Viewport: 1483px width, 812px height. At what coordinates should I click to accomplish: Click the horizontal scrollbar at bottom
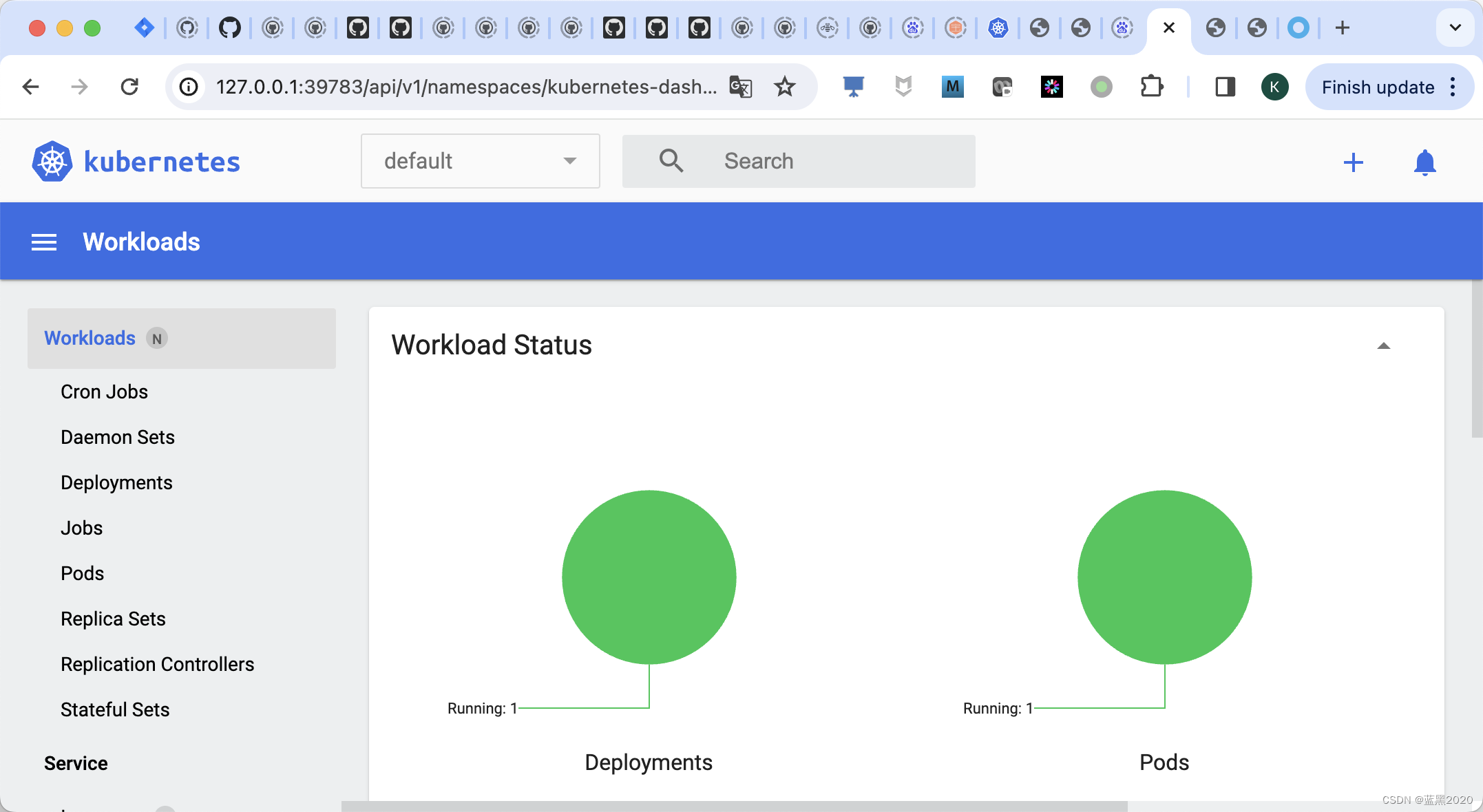tap(734, 806)
